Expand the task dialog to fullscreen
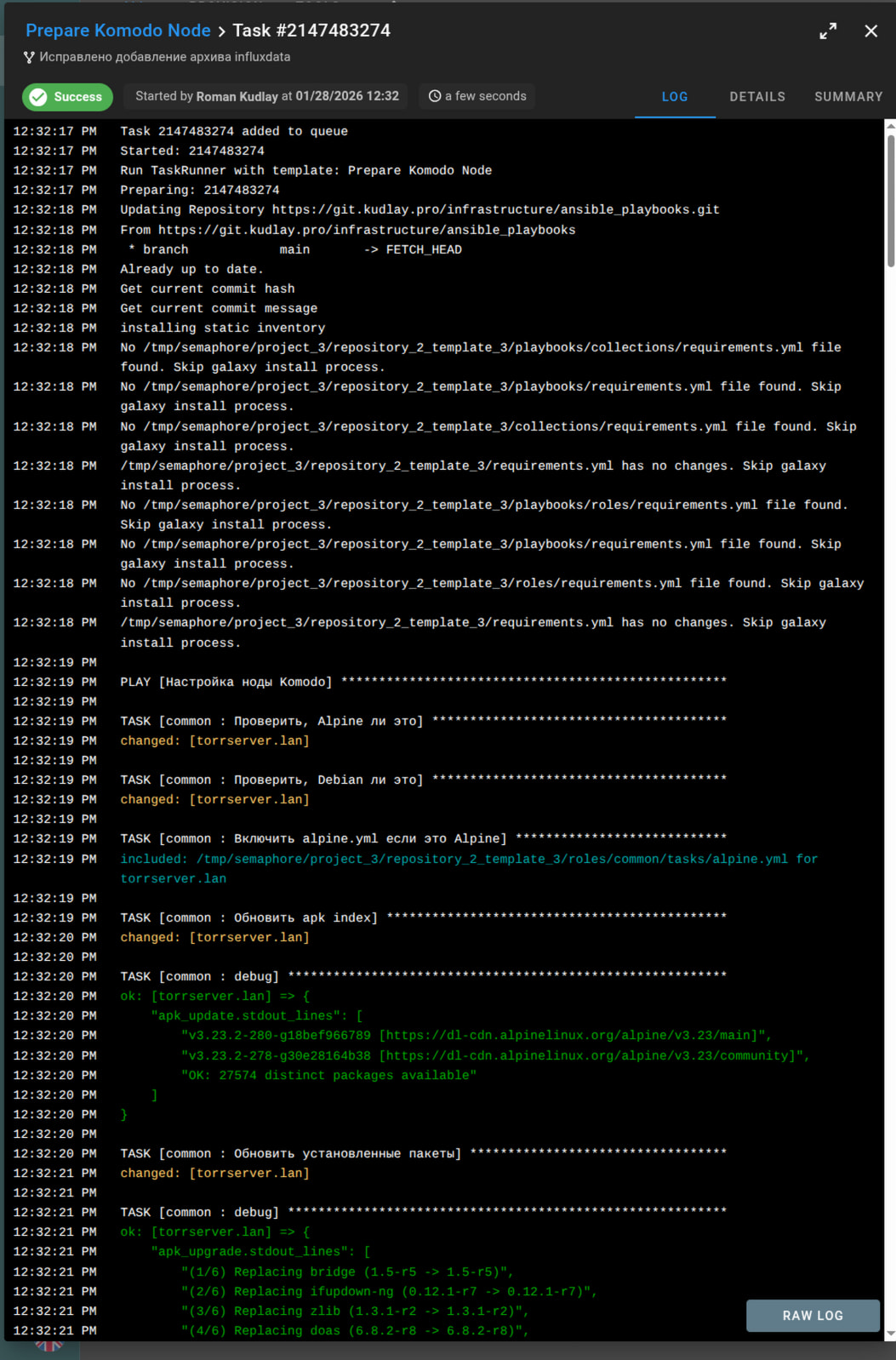 [827, 31]
